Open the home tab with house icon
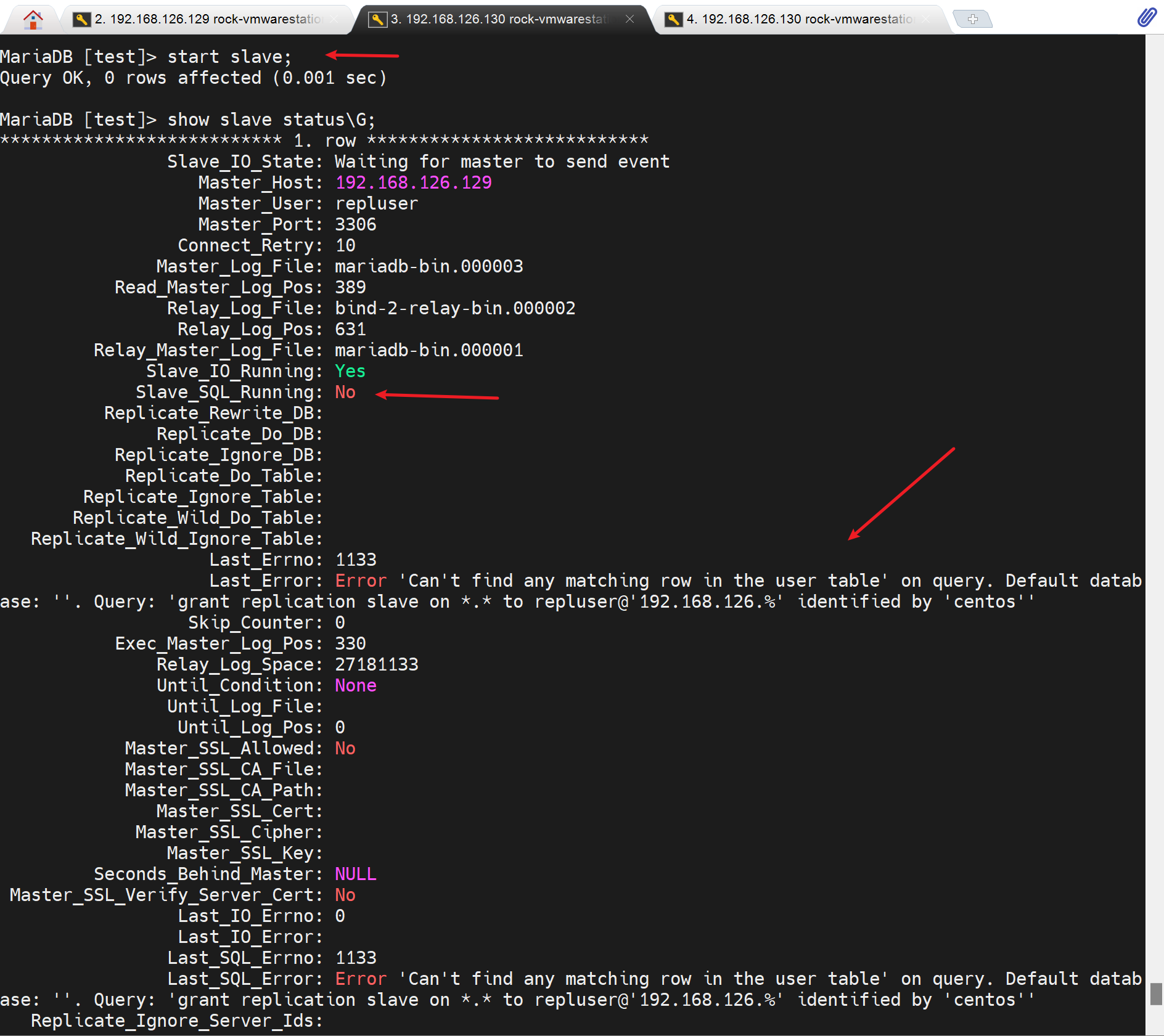The image size is (1164, 1036). coord(33,19)
